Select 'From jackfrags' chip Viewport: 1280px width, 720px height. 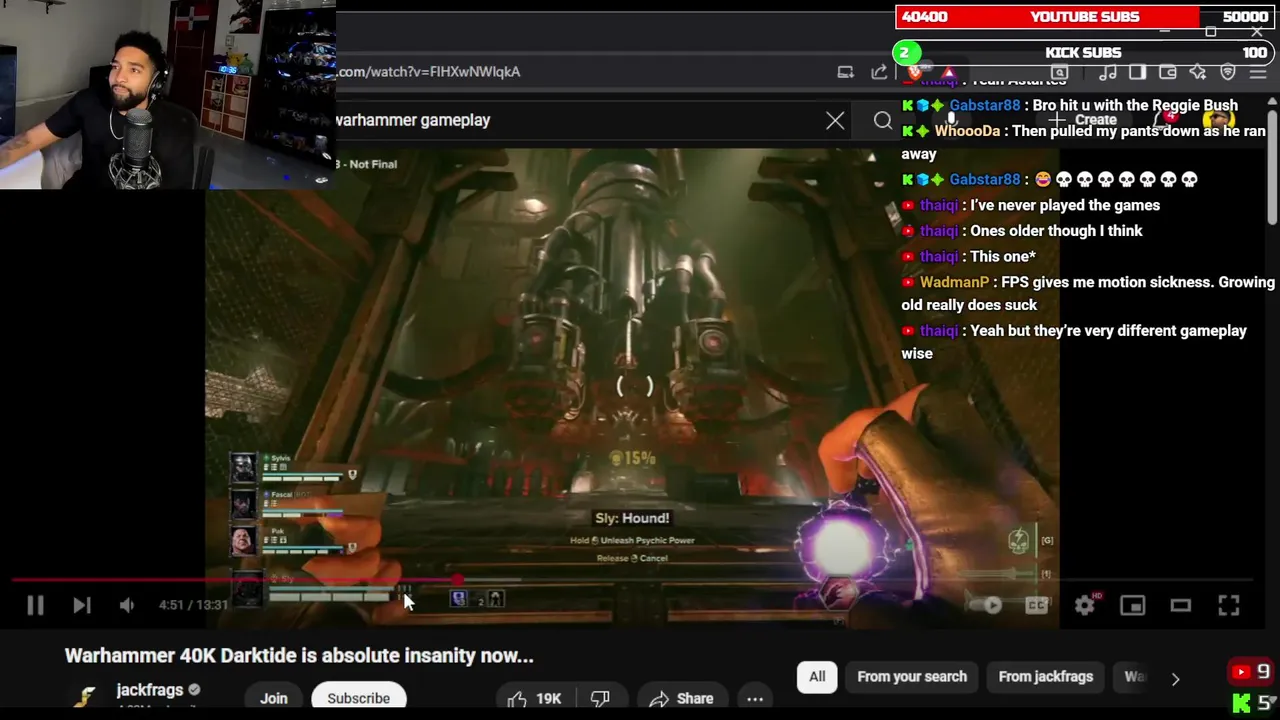[x=1045, y=677]
